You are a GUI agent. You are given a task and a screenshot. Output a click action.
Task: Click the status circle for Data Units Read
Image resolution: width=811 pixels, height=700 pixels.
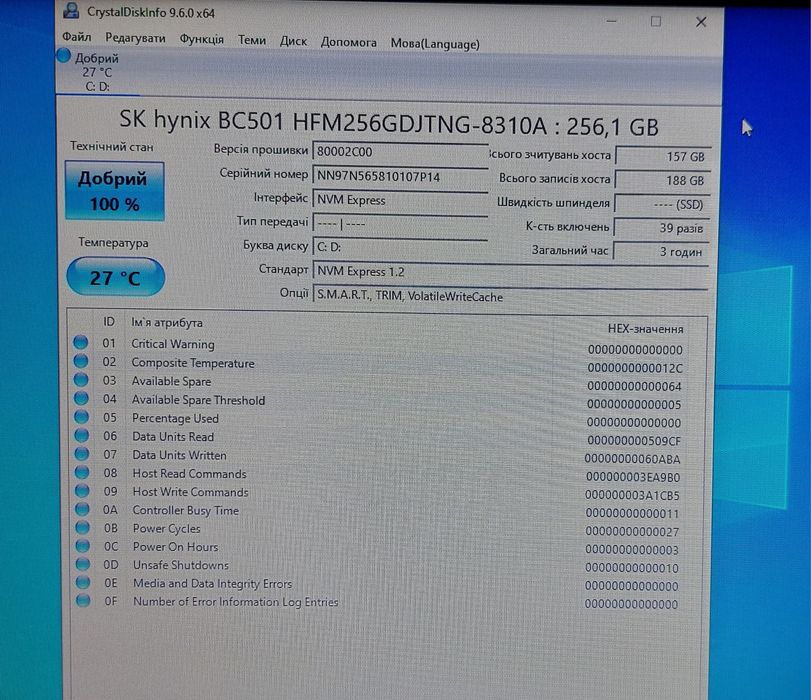82,435
